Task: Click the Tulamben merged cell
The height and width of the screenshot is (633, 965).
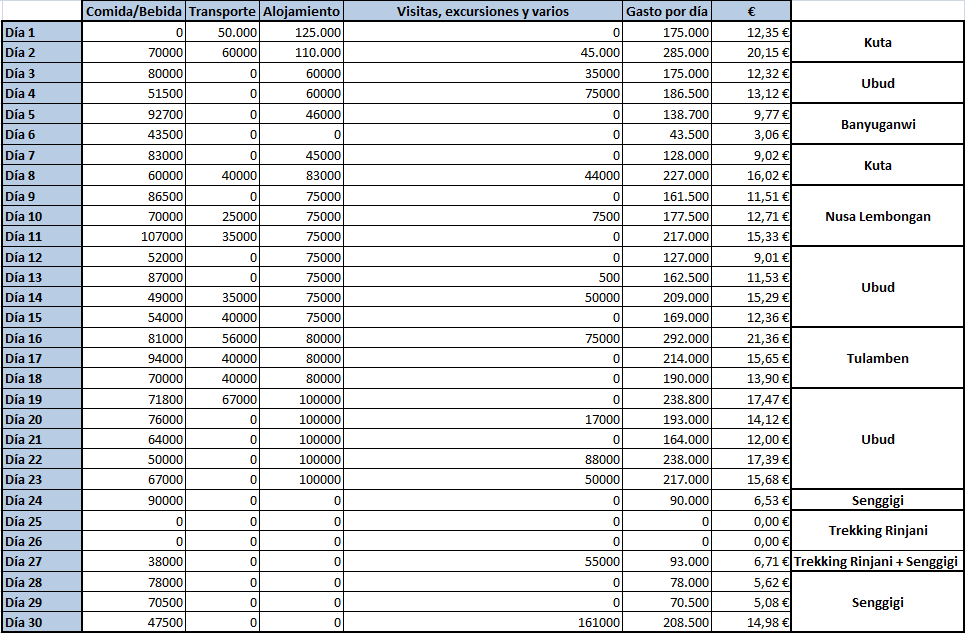Action: [x=878, y=358]
